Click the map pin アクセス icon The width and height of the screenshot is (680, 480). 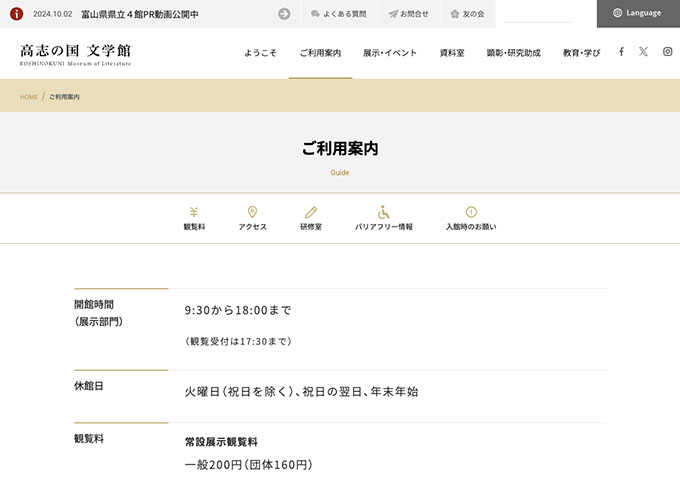(252, 212)
